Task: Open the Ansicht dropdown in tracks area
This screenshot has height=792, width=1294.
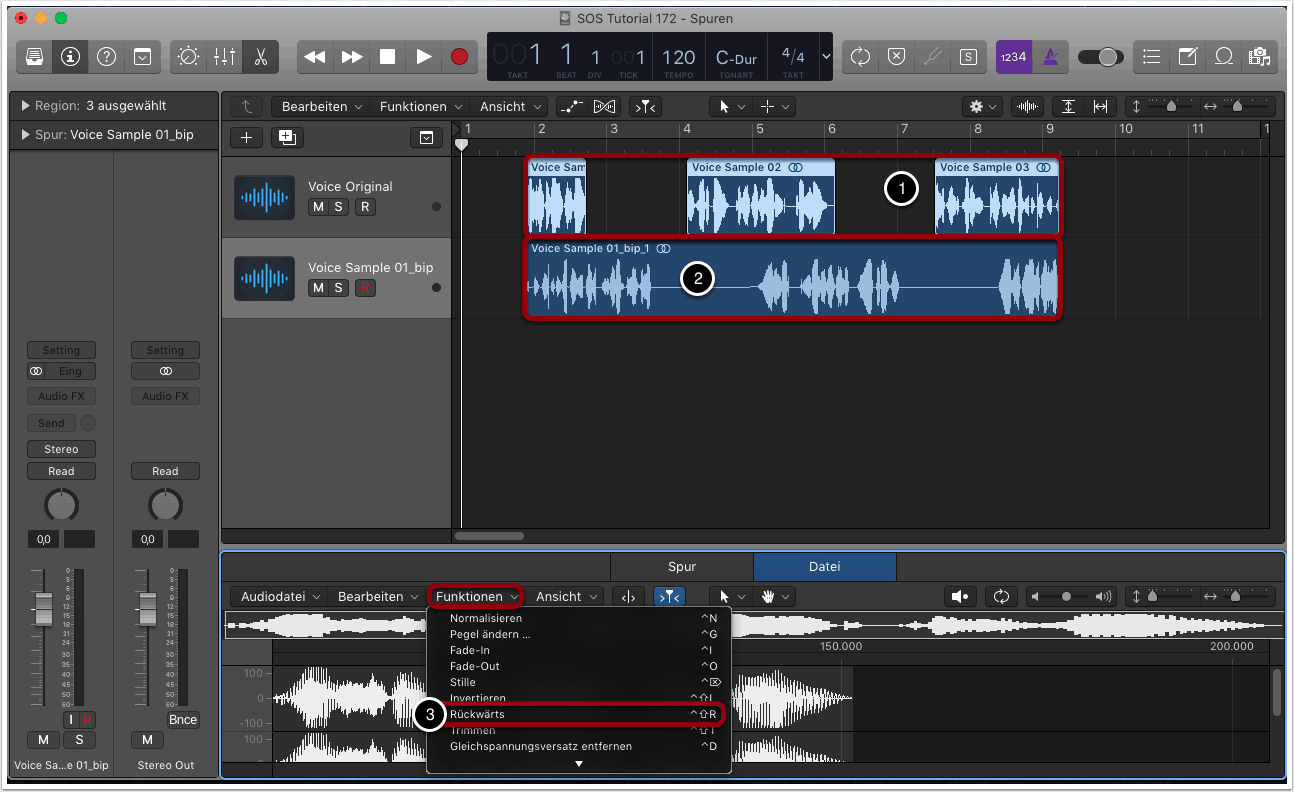Action: click(511, 106)
